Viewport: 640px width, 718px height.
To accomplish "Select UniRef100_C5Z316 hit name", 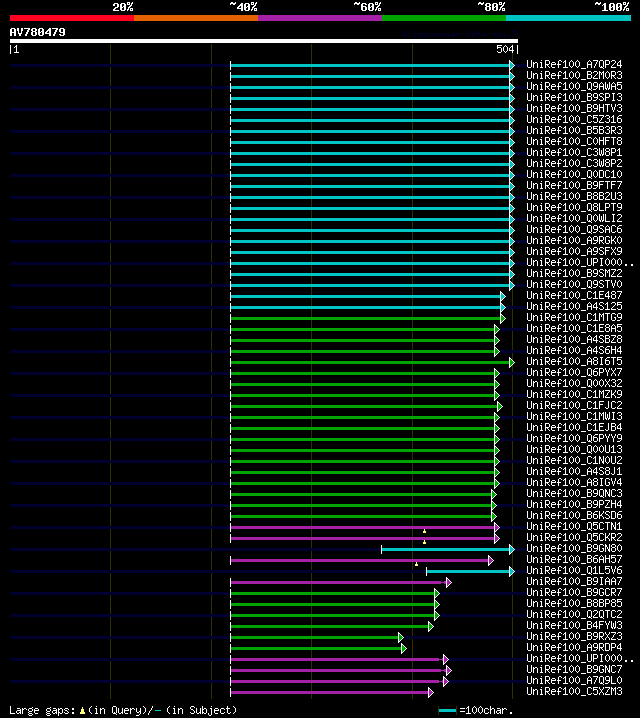I will point(574,120).
